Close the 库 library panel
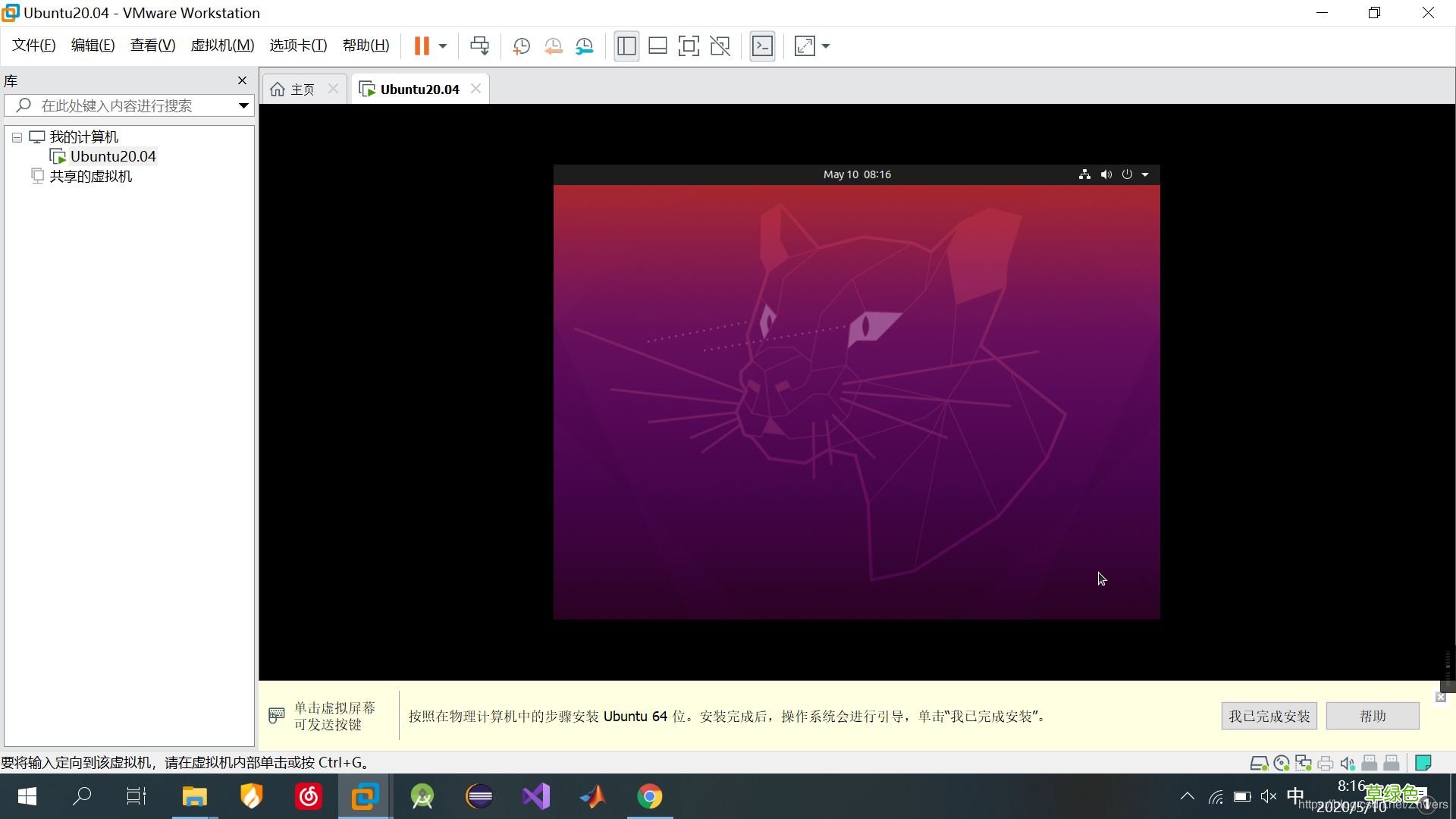This screenshot has height=819, width=1456. click(242, 80)
